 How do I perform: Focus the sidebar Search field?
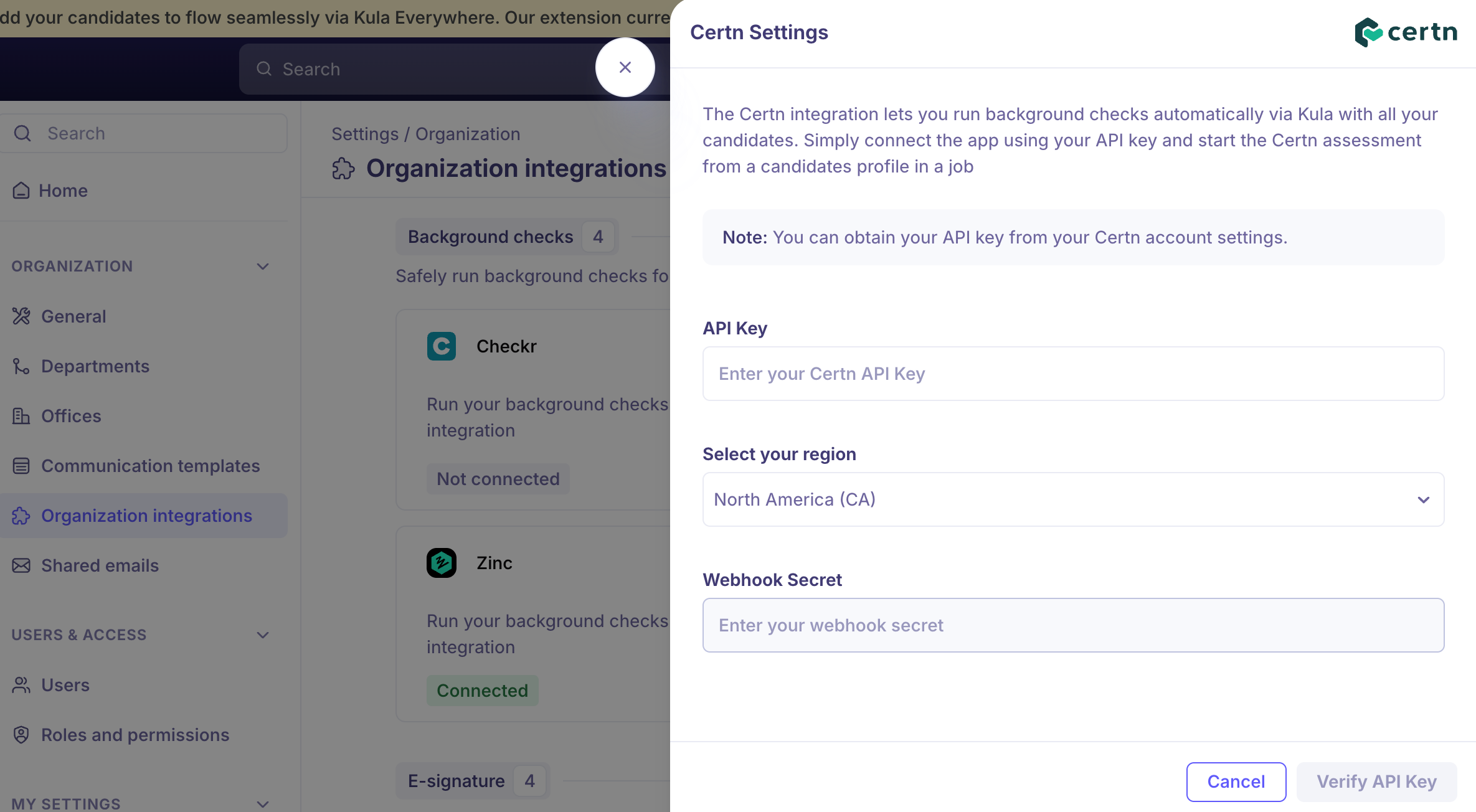(x=144, y=133)
